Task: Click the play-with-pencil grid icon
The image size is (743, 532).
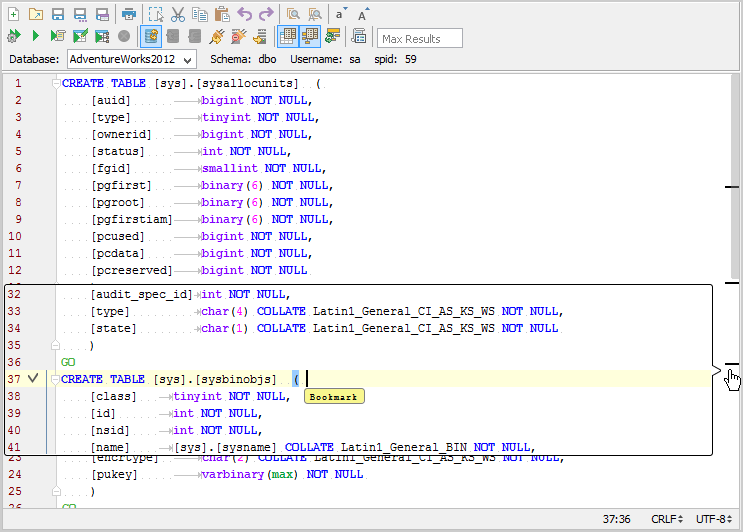Action: pyautogui.click(x=80, y=36)
